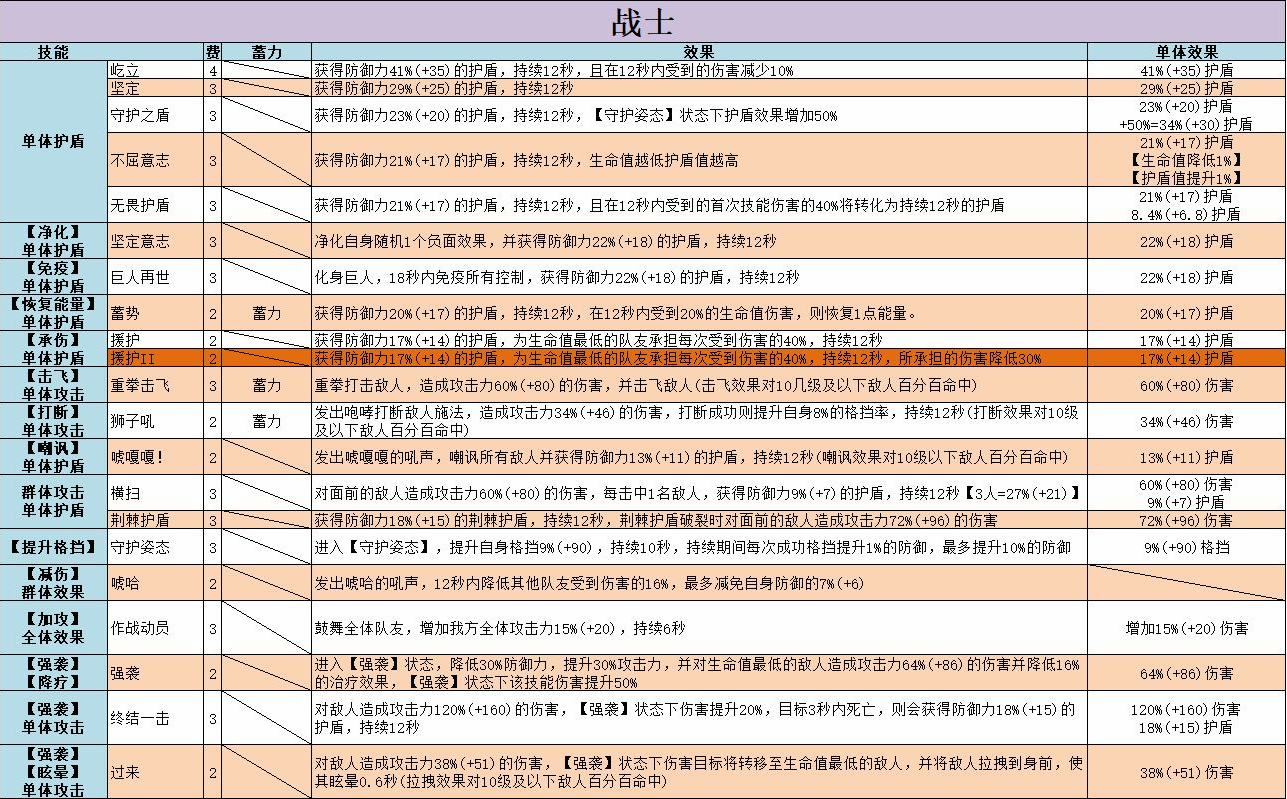The image size is (1287, 799).
Task: Click the effect text starting 发出咆哮打断敌人施法
Action: pyautogui.click(x=697, y=421)
